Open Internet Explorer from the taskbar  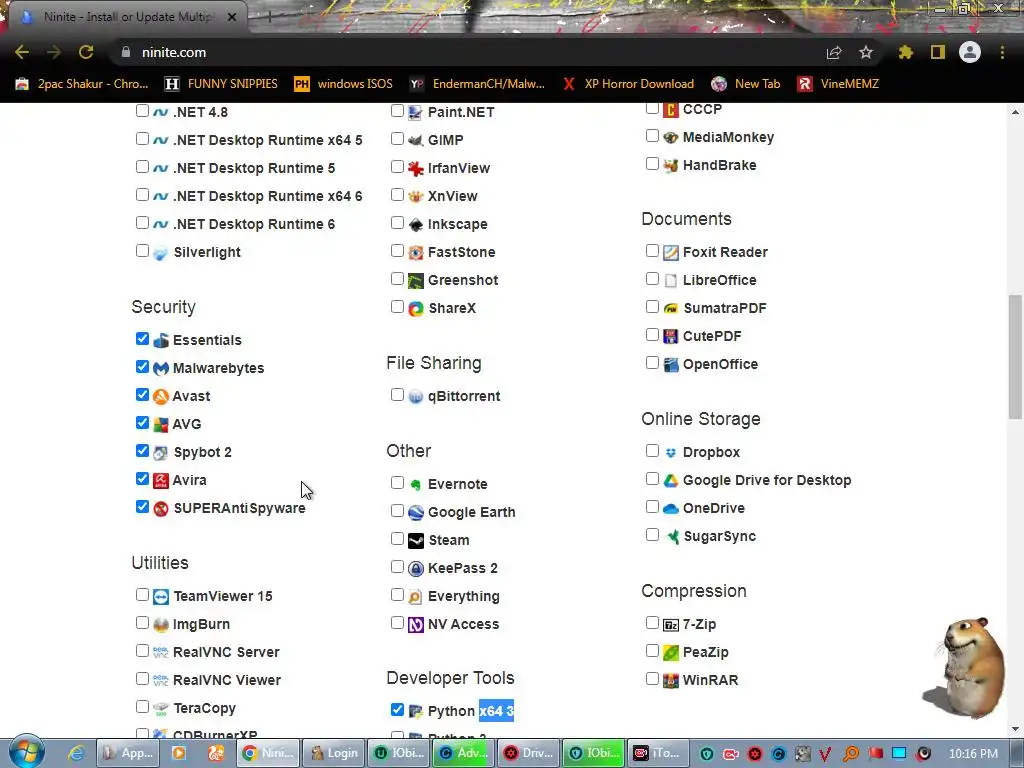[76, 753]
